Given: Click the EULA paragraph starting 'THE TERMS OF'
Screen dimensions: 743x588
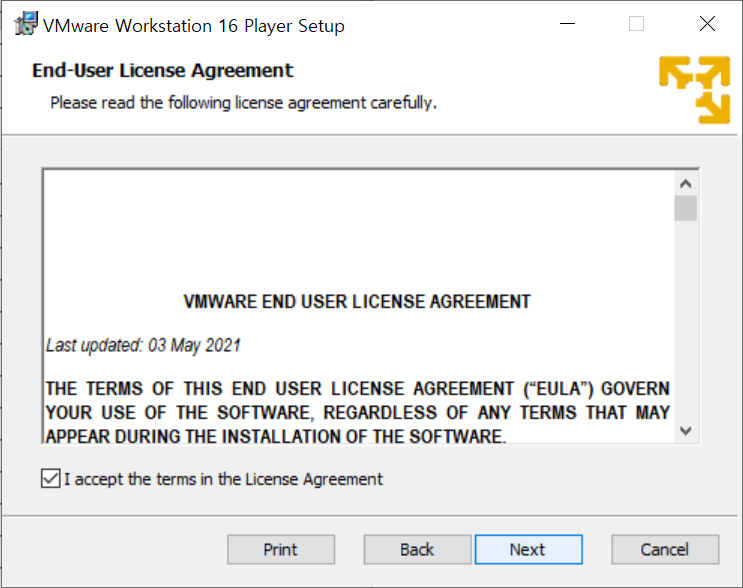Looking at the screenshot, I should tap(357, 412).
